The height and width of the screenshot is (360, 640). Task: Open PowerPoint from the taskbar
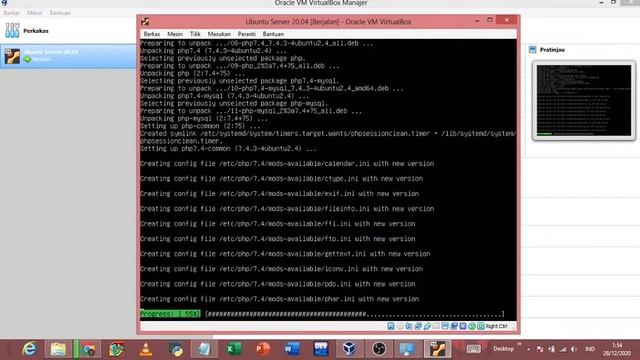pyautogui.click(x=263, y=349)
